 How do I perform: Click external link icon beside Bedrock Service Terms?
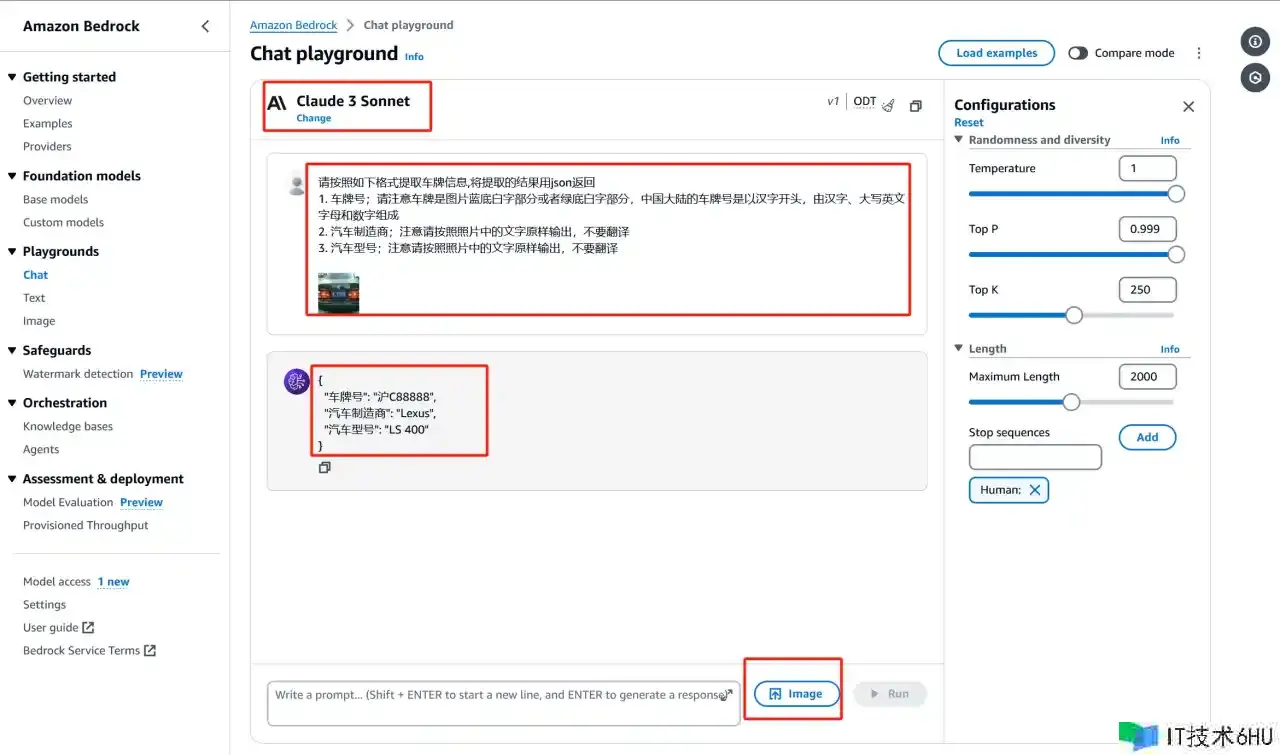click(150, 650)
